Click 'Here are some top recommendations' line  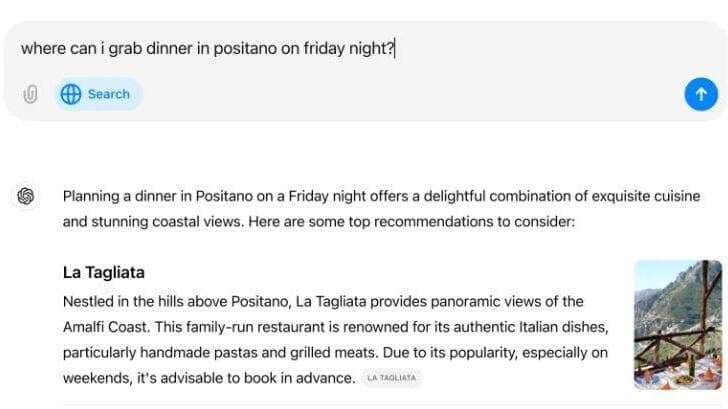411,221
